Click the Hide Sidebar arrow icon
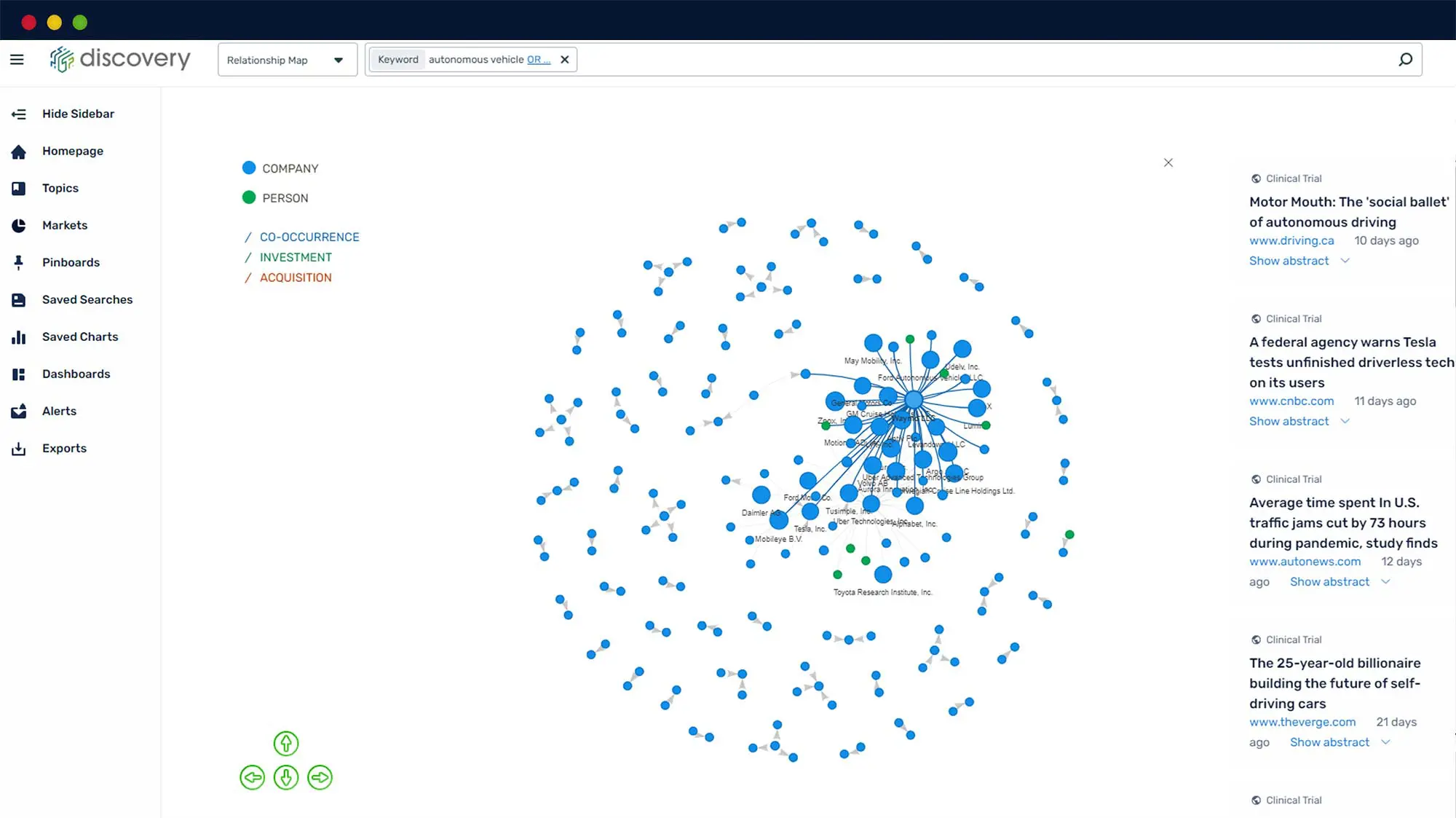 coord(19,114)
